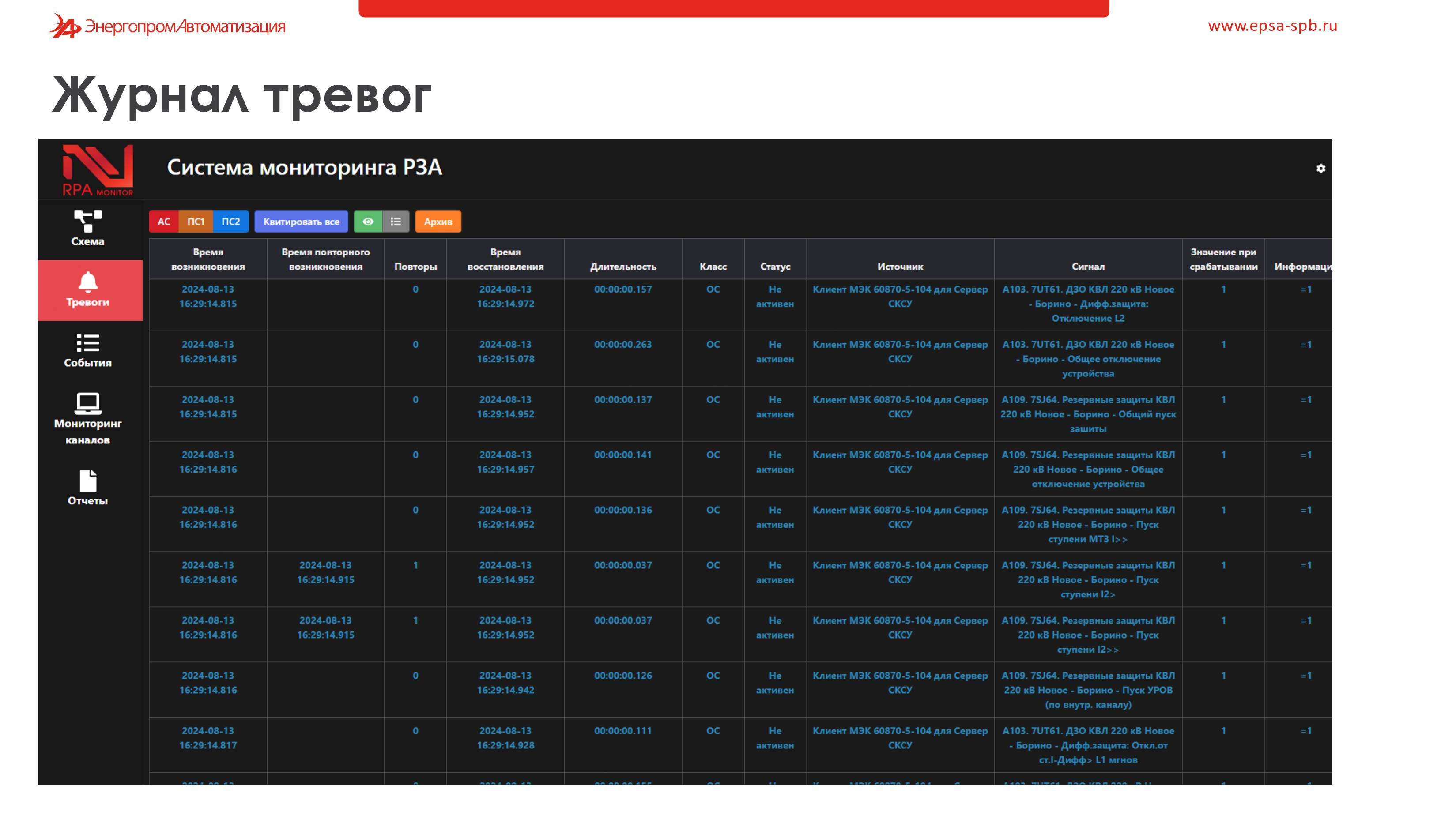Screen dimensions: 1456x819
Task: Toggle the orange ПС1 filter
Action: coord(196,222)
